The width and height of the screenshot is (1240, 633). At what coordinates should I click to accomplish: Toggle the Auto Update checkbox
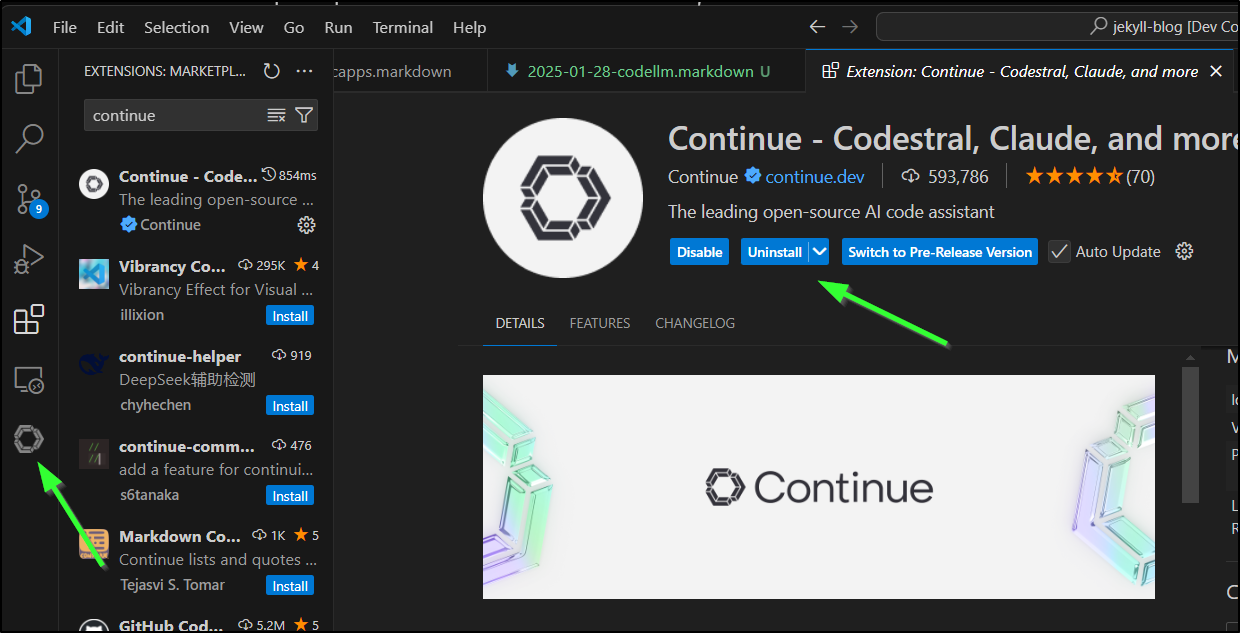1059,252
